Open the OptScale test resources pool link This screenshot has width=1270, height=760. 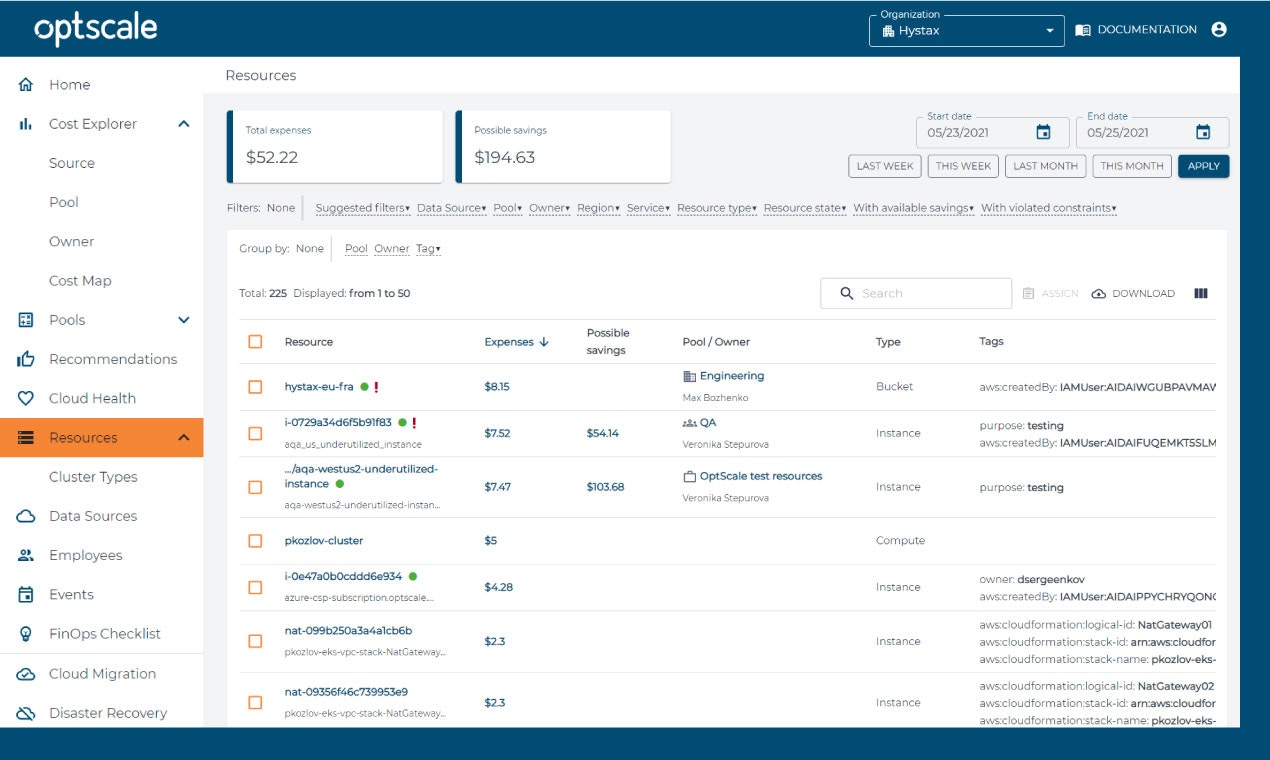(761, 476)
